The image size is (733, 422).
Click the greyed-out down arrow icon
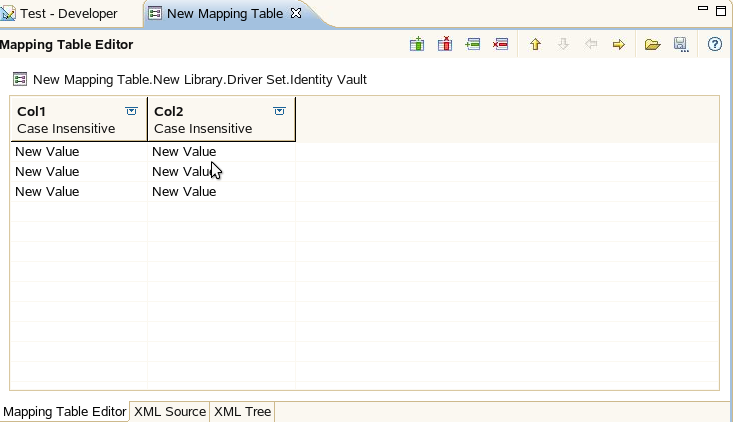pyautogui.click(x=563, y=44)
